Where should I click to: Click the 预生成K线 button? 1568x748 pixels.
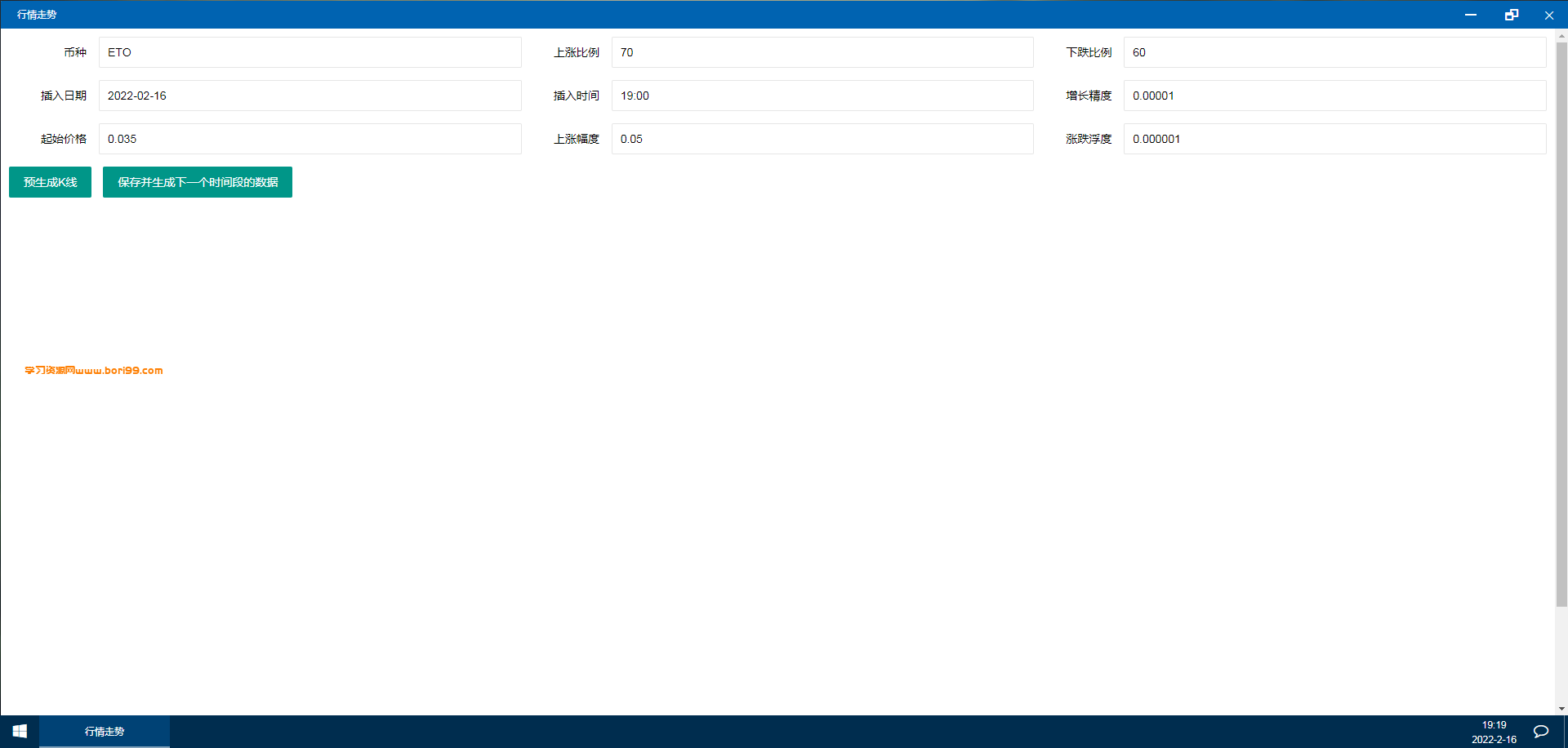[x=50, y=182]
